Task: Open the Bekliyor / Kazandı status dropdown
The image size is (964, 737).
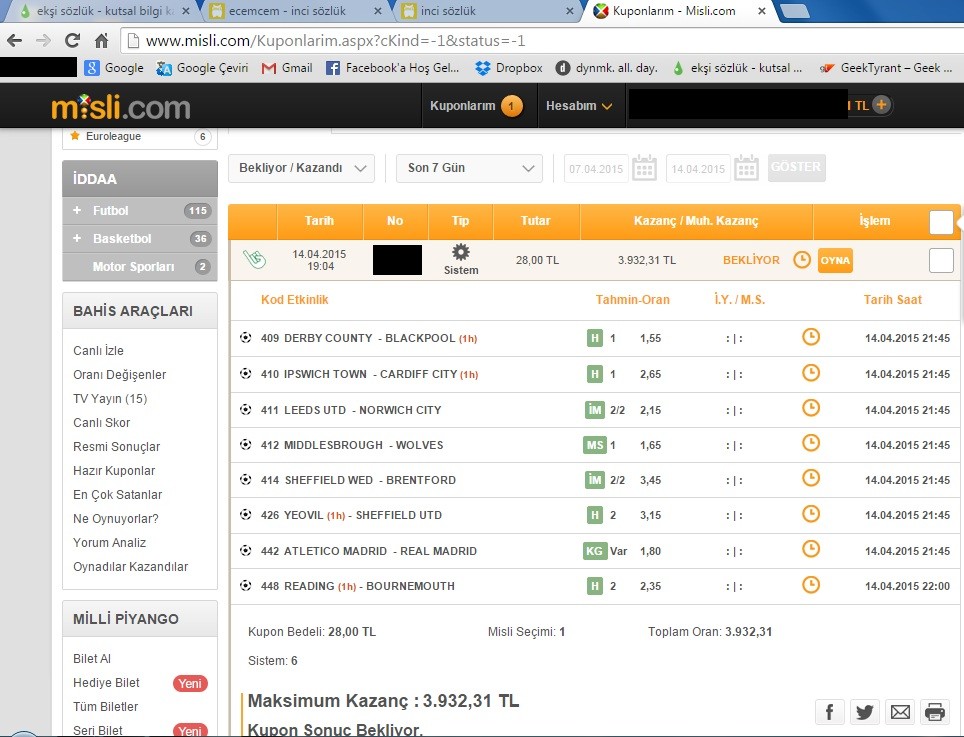Action: (x=301, y=168)
